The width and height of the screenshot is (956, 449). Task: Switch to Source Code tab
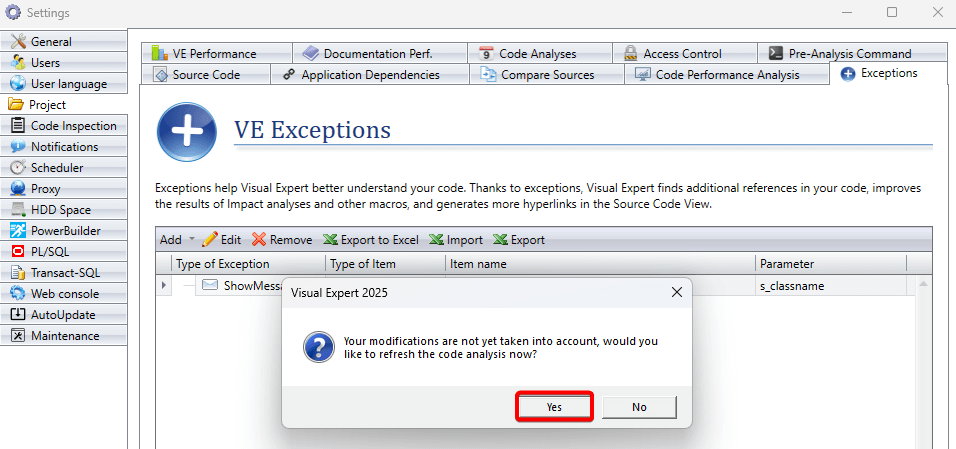pos(205,74)
